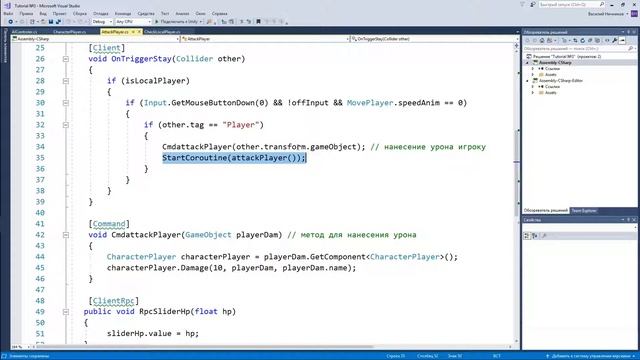Click the purple user account avatar
The width and height of the screenshot is (640, 360).
(x=634, y=13)
